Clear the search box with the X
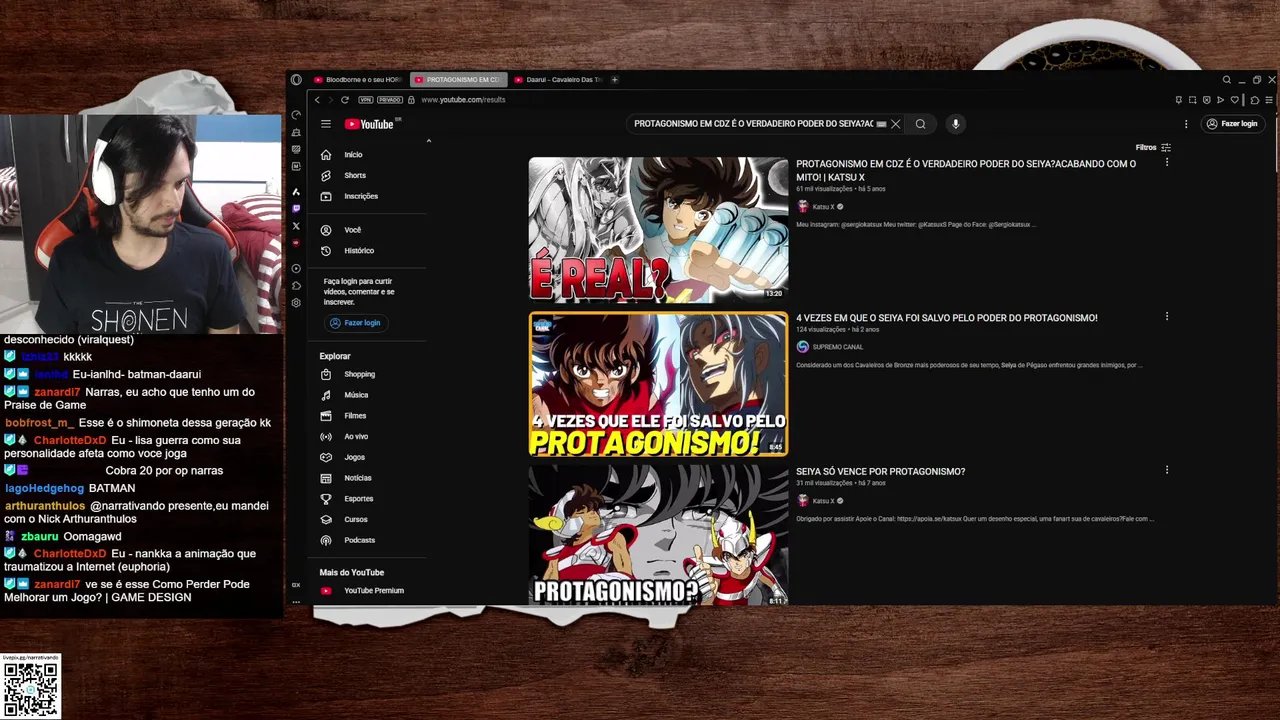This screenshot has width=1280, height=720. coord(896,124)
